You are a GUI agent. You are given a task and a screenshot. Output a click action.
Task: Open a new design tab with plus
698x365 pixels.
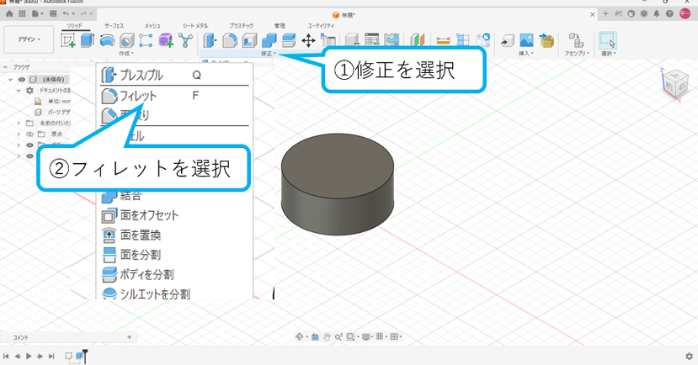click(x=605, y=14)
